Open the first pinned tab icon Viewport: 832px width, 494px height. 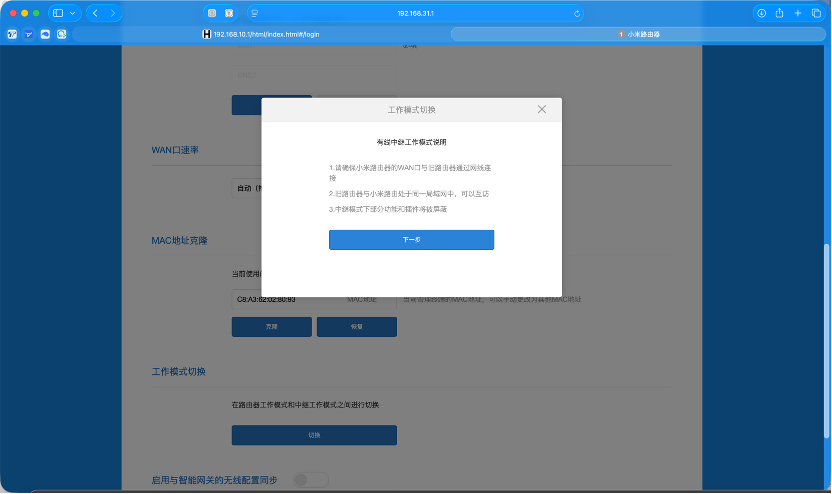click(12, 34)
